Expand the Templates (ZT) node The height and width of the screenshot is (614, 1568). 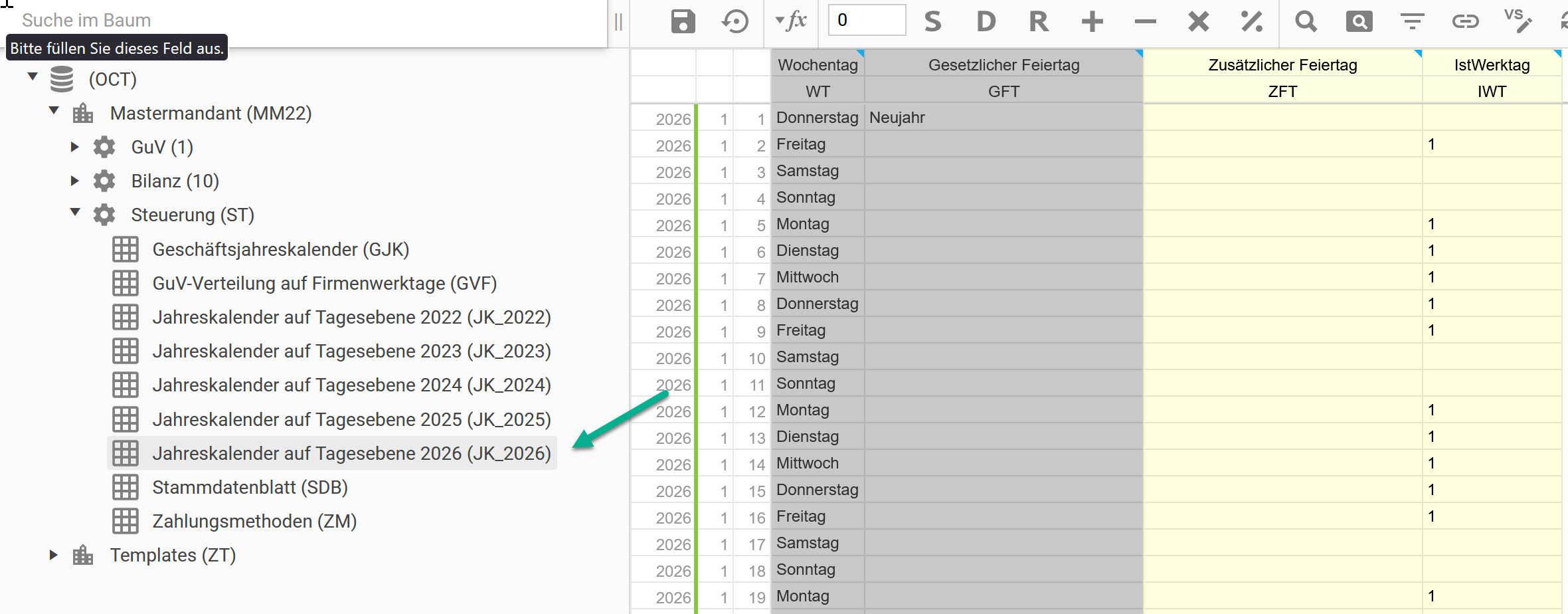click(x=53, y=555)
